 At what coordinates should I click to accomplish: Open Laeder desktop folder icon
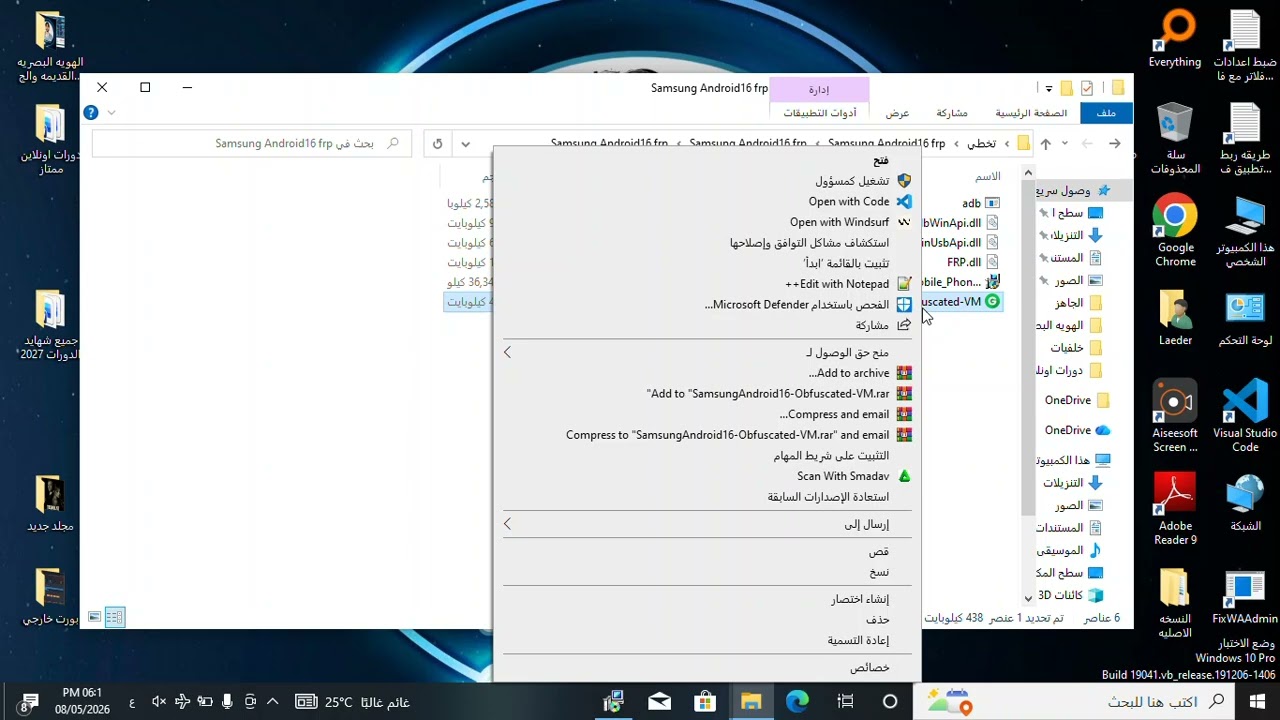[x=1175, y=318]
